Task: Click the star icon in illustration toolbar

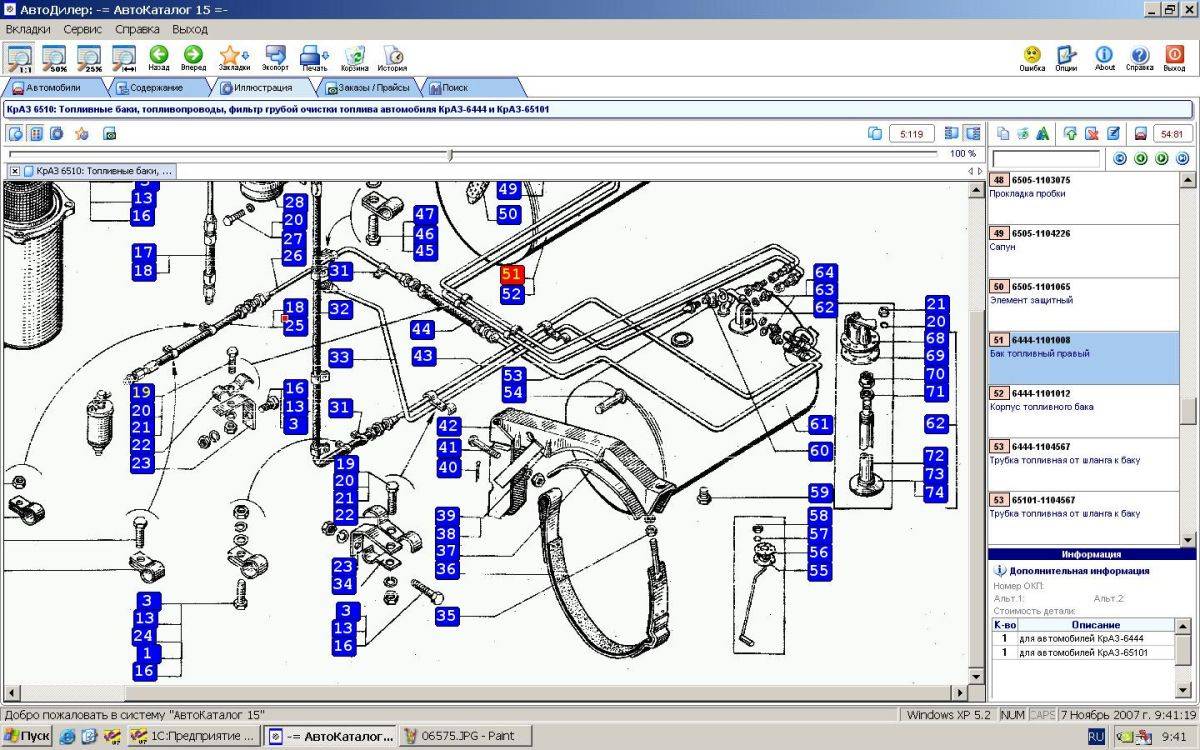Action: click(81, 133)
